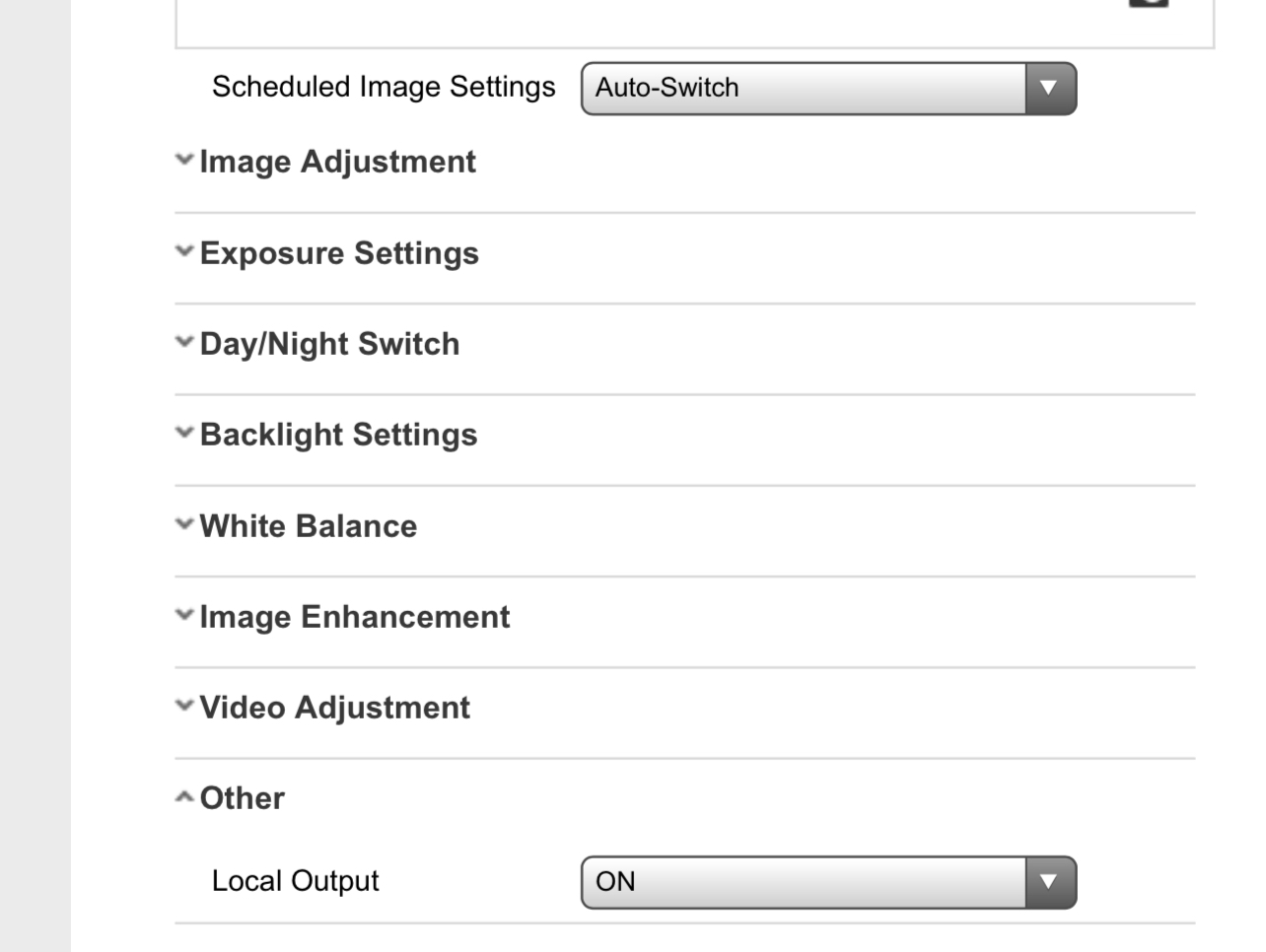Click the chevron icon beside White Balance
1266x952 pixels.
pyautogui.click(x=184, y=524)
